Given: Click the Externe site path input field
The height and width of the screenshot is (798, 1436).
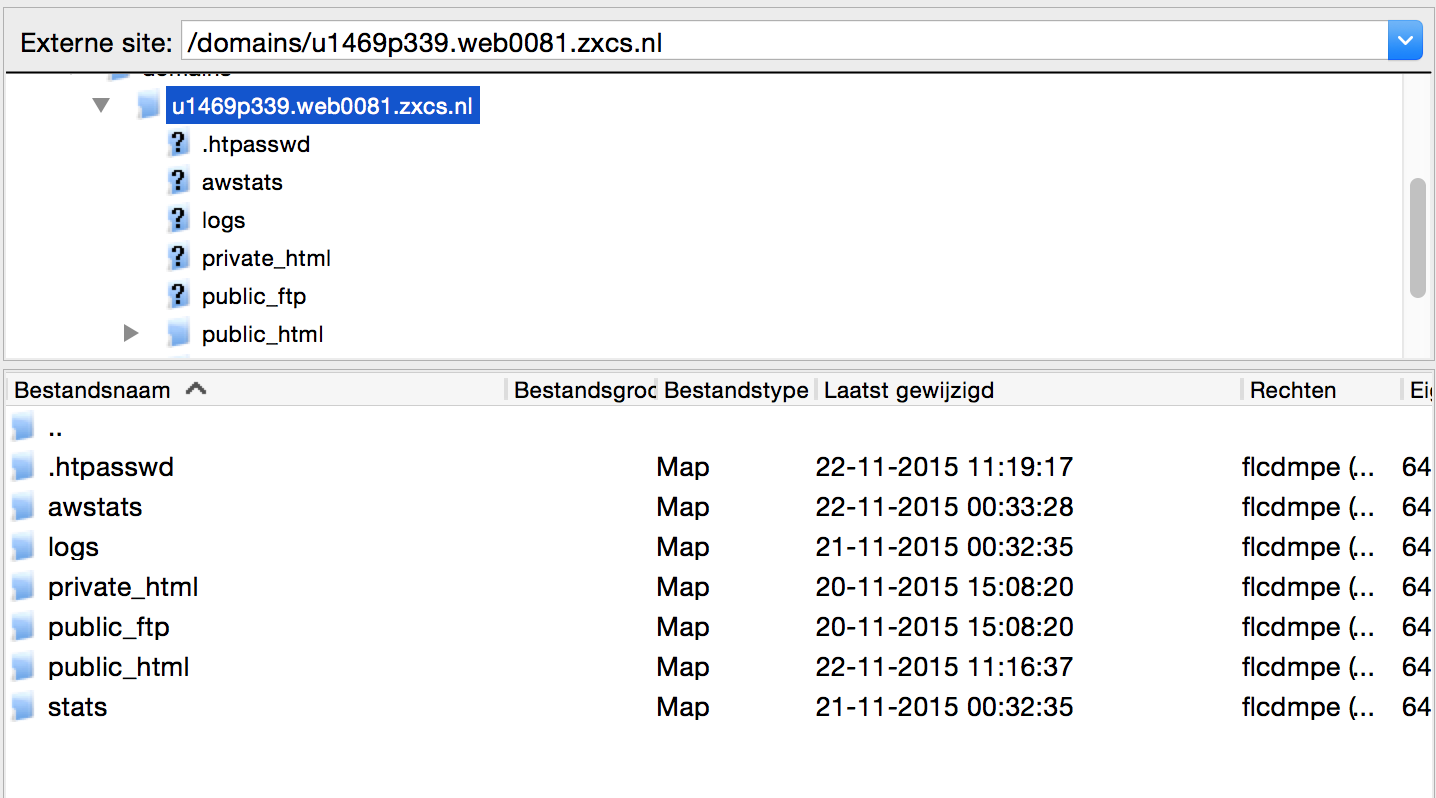Looking at the screenshot, I should (780, 43).
